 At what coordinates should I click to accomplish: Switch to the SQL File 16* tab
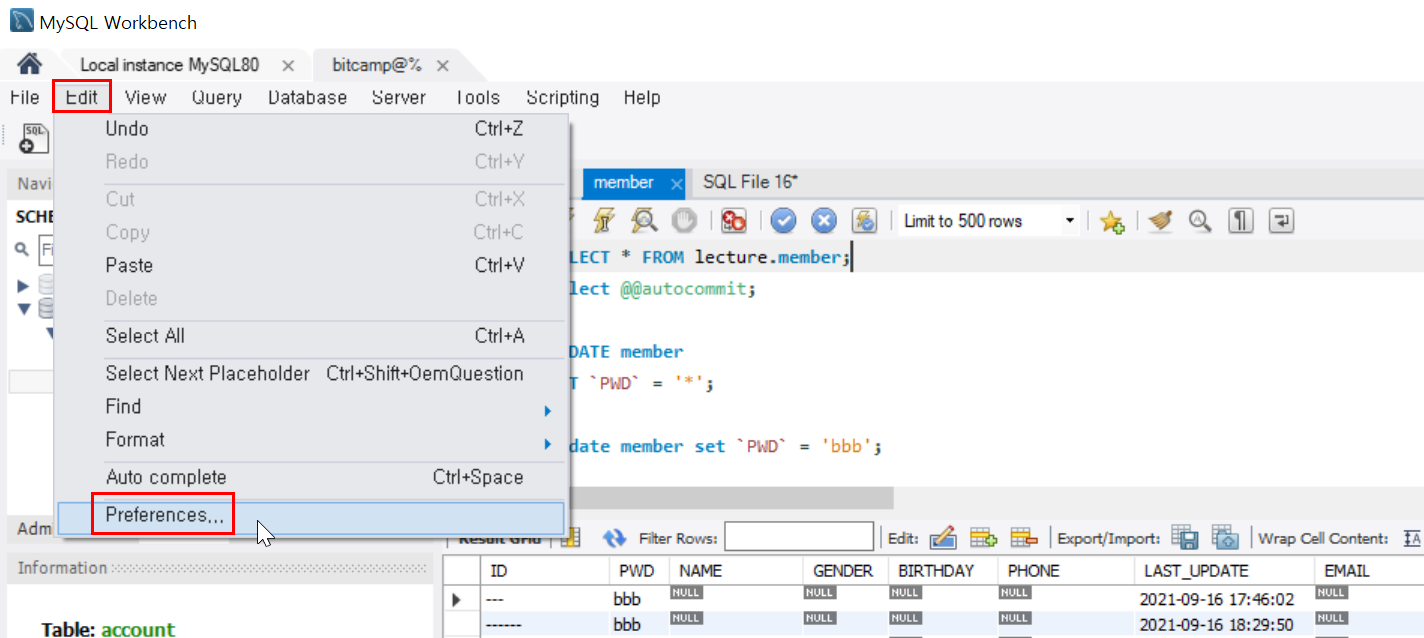point(750,182)
